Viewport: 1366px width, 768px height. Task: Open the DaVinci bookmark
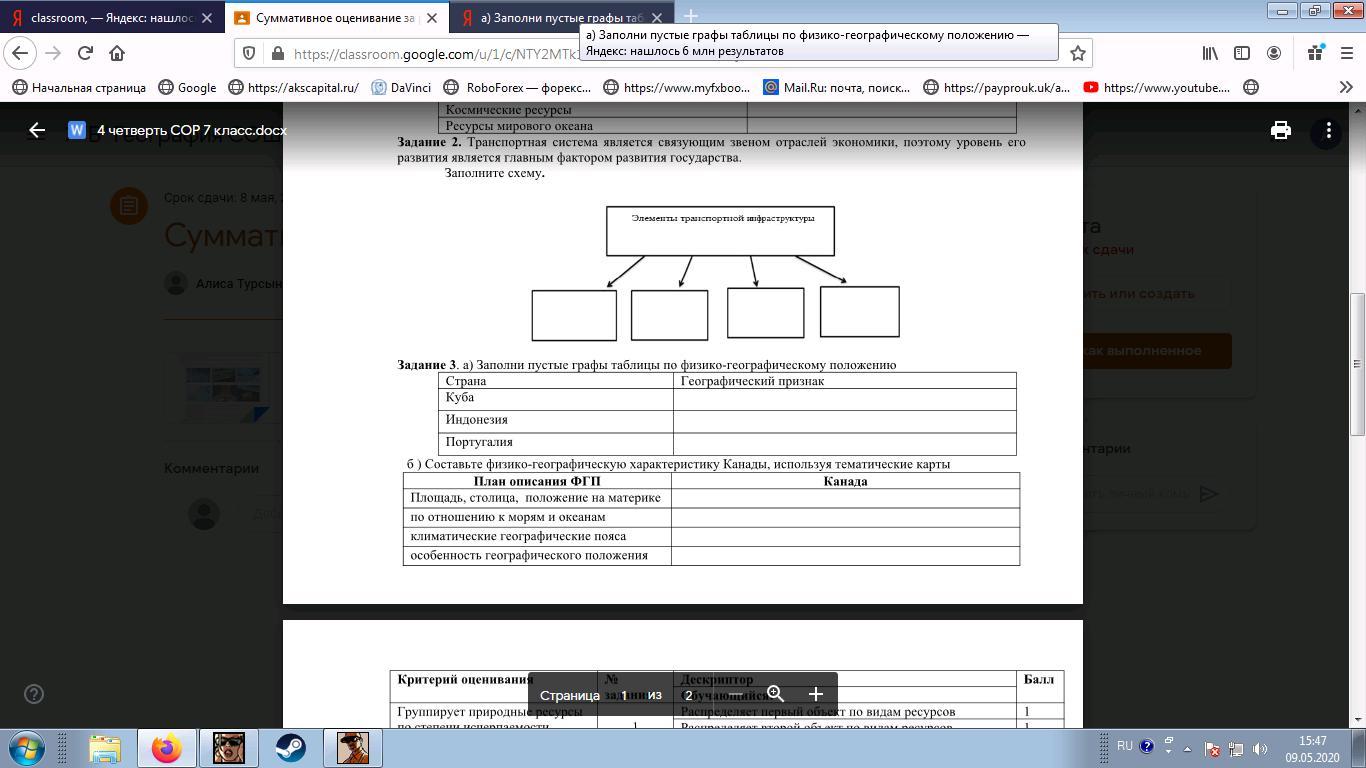pyautogui.click(x=401, y=87)
